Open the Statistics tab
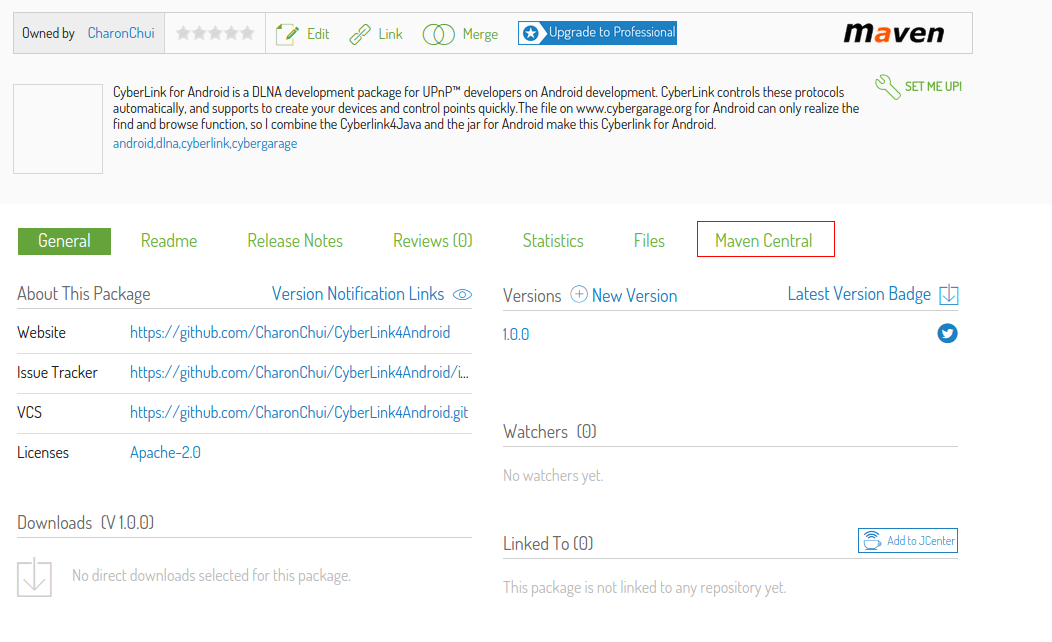 (553, 241)
